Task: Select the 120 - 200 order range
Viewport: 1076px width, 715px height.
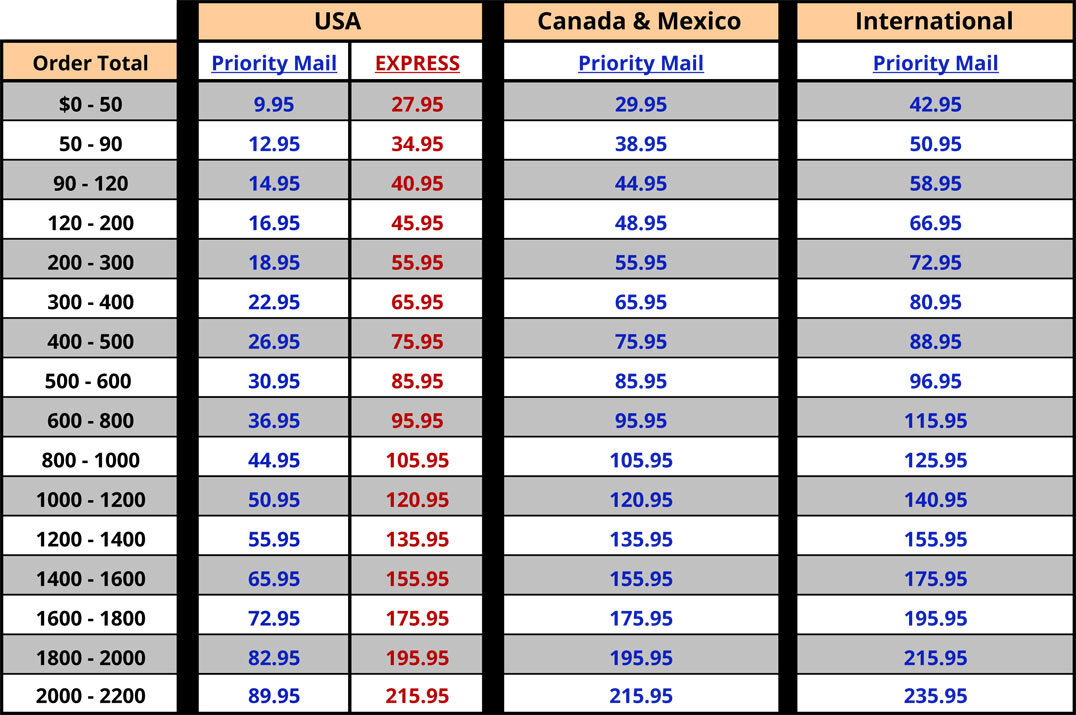Action: click(90, 223)
